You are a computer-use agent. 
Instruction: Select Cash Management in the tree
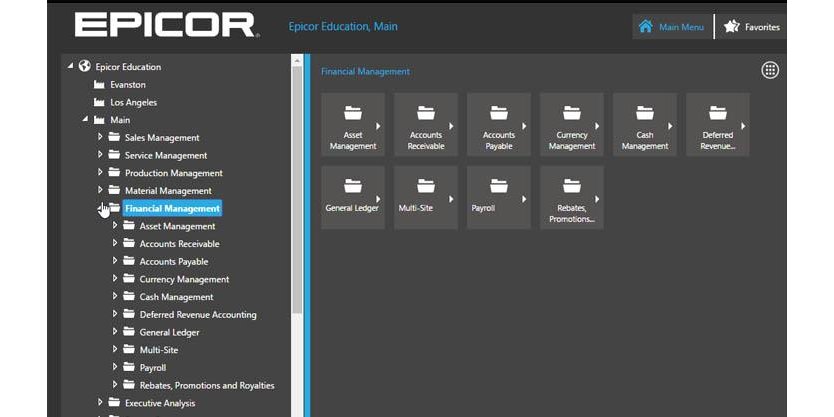[176, 297]
